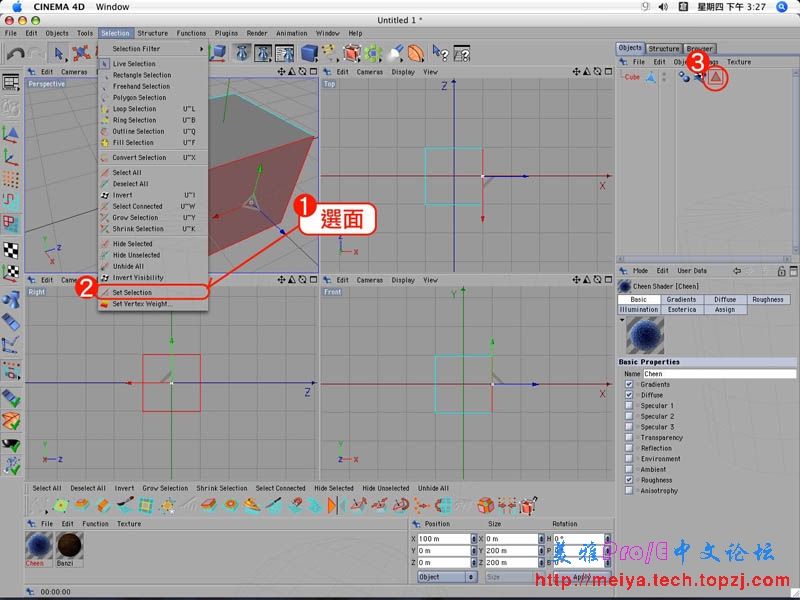
Task: Switch to the Structure tab in Objects panel
Action: [664, 48]
